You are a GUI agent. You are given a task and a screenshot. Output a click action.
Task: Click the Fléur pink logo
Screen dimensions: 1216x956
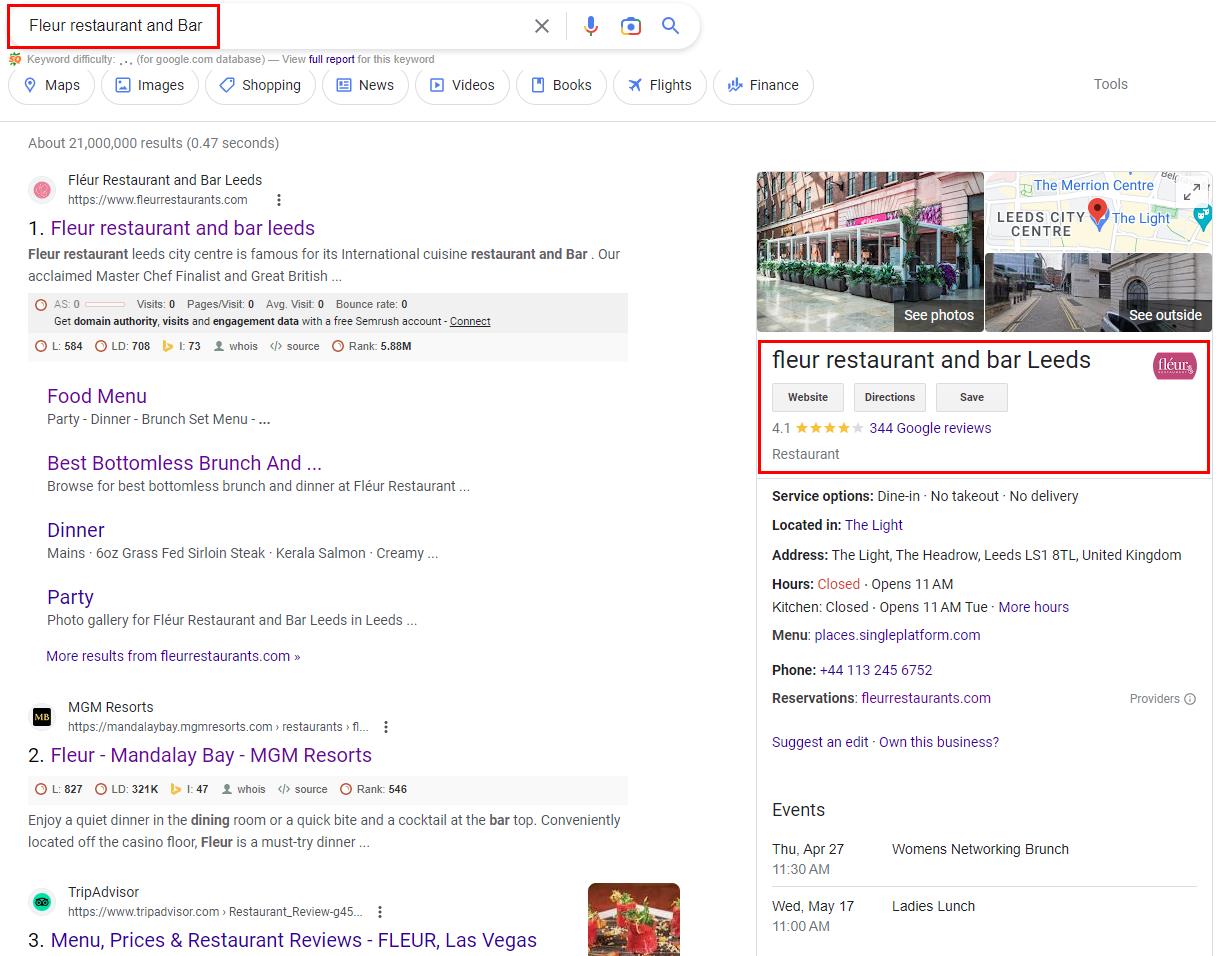pos(1174,366)
